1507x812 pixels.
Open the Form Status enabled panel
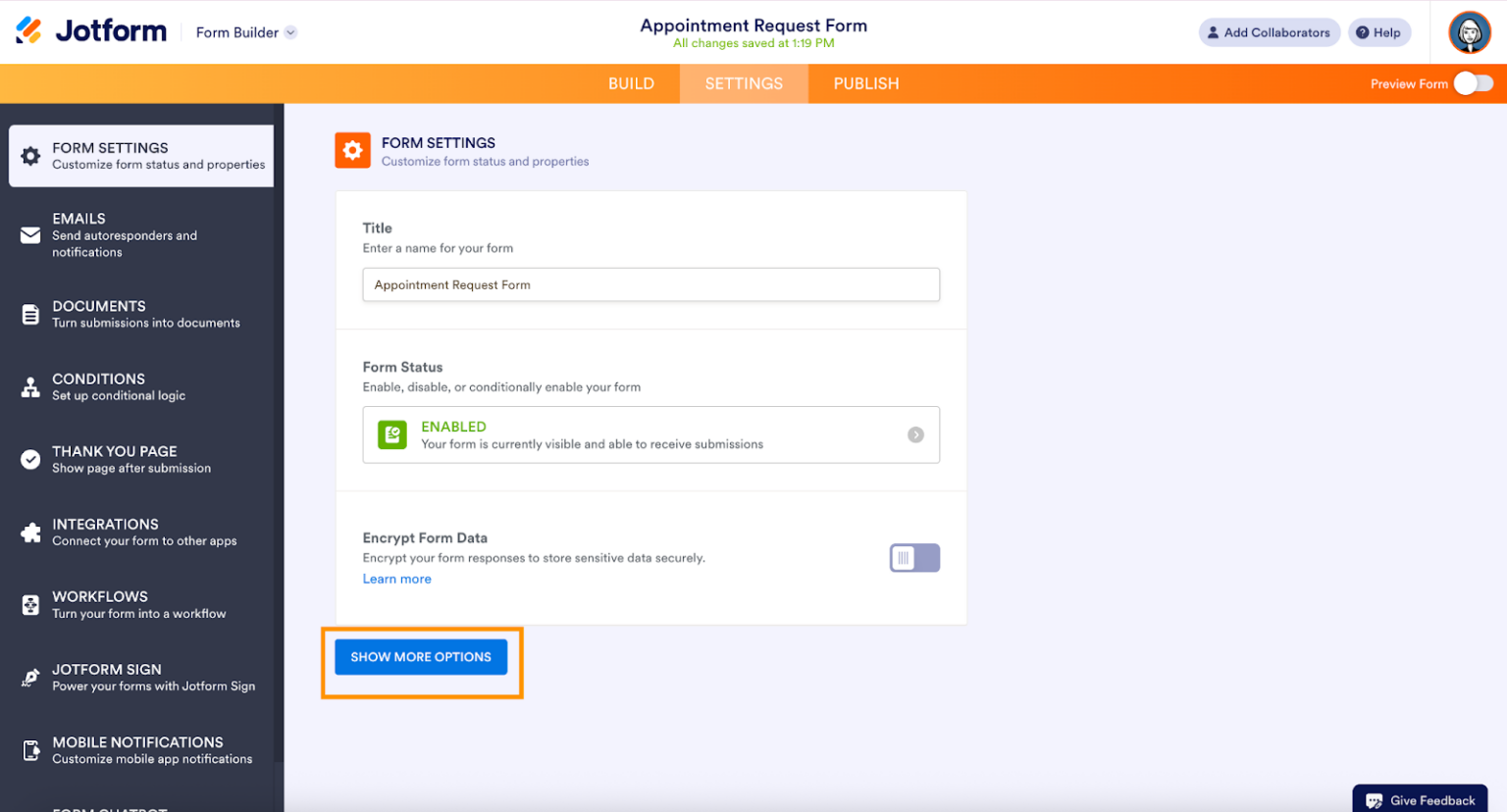[x=650, y=434]
